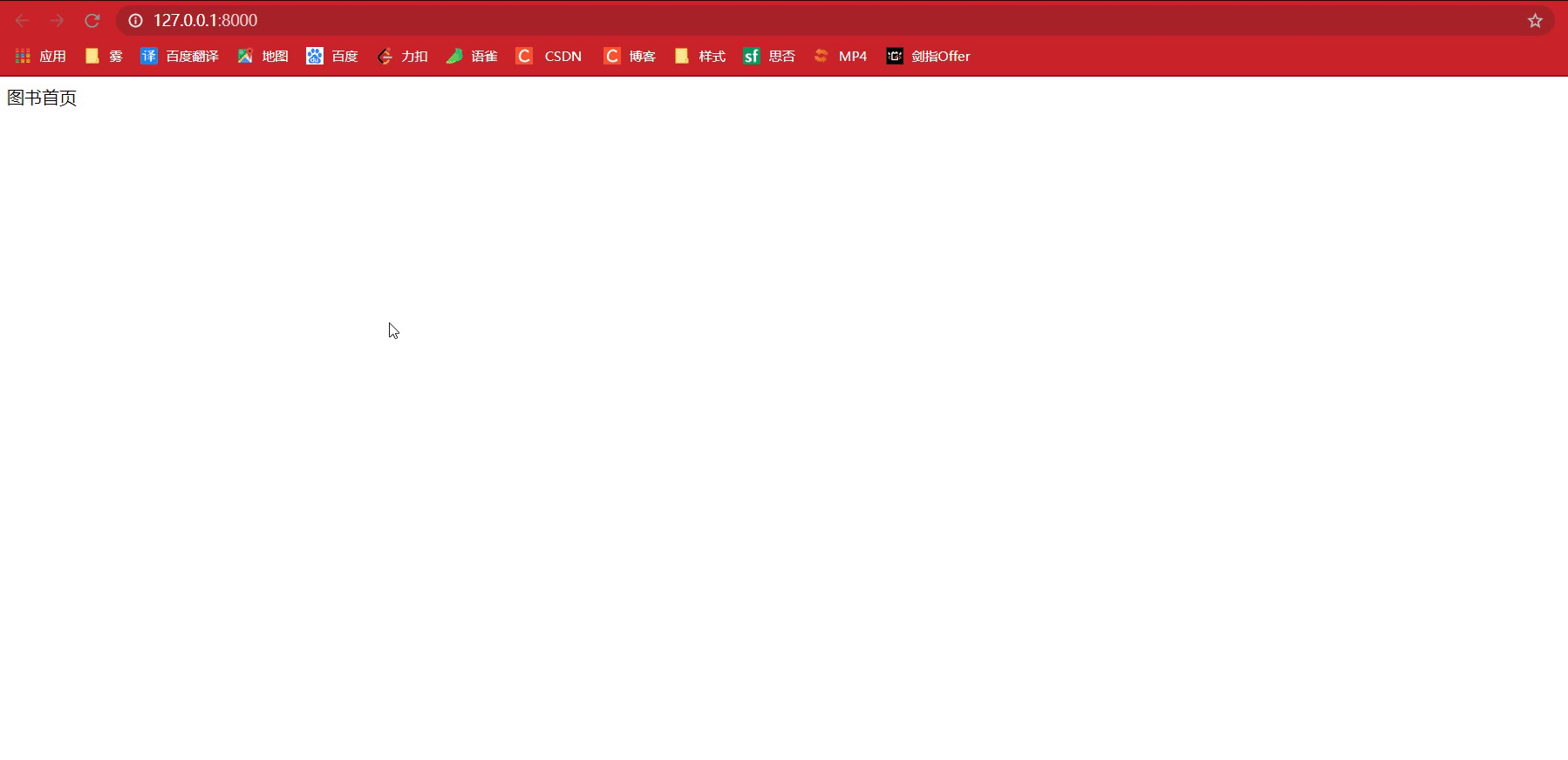This screenshot has height=760, width=1568.
Task: Click the 图书首页 page text
Action: (42, 98)
